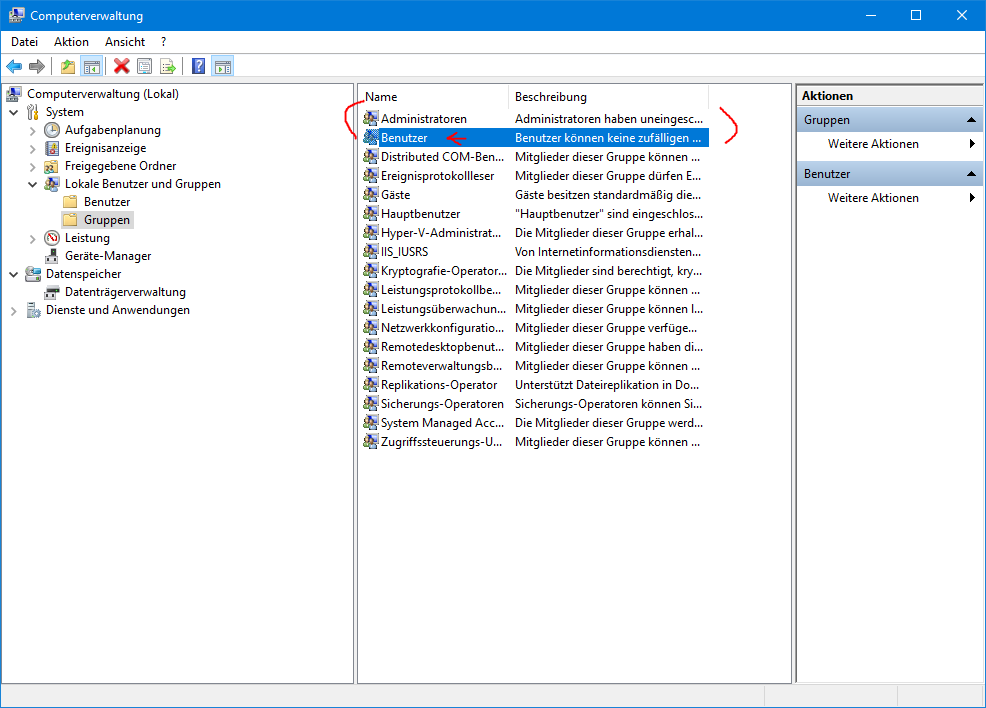Screen dimensions: 986x708
Task: Toggle the Action pane toolbar icon
Action: 223,66
